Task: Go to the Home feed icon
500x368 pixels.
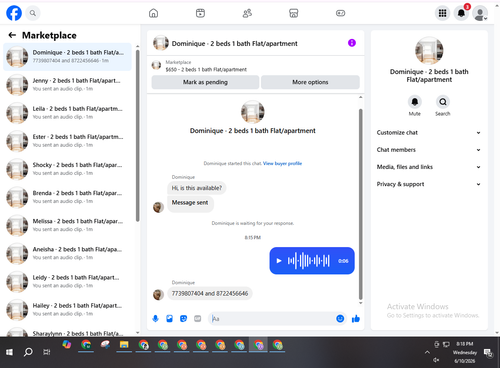Action: pyautogui.click(x=153, y=13)
